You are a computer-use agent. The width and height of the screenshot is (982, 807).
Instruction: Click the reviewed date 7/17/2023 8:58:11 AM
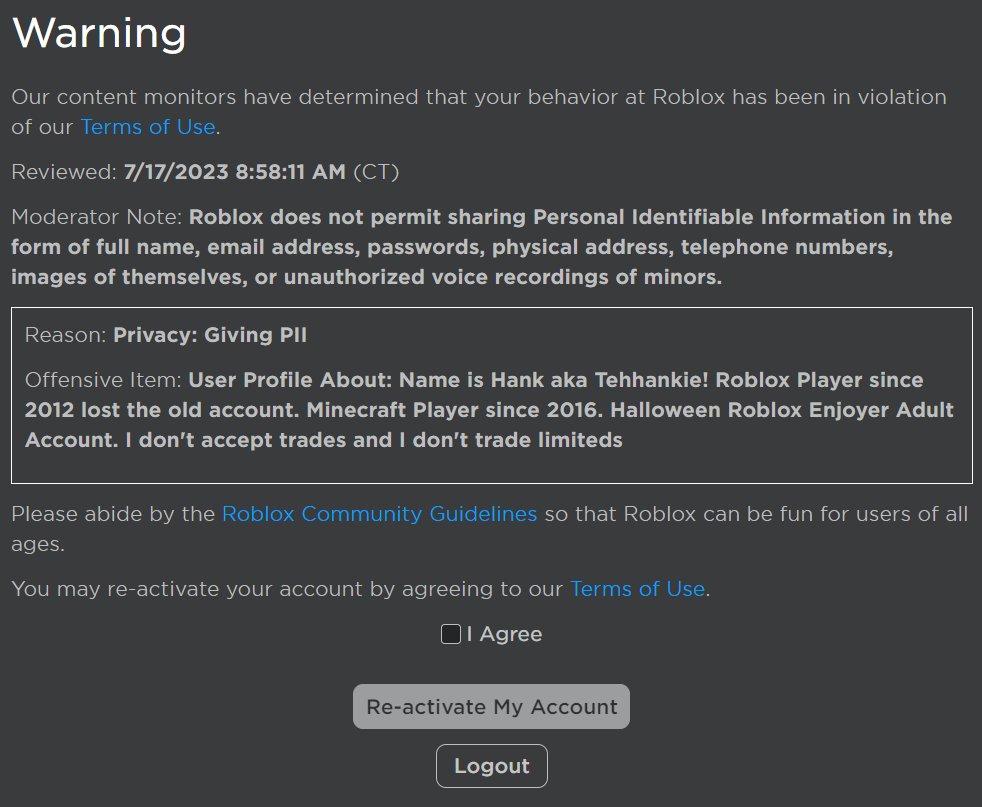click(235, 172)
